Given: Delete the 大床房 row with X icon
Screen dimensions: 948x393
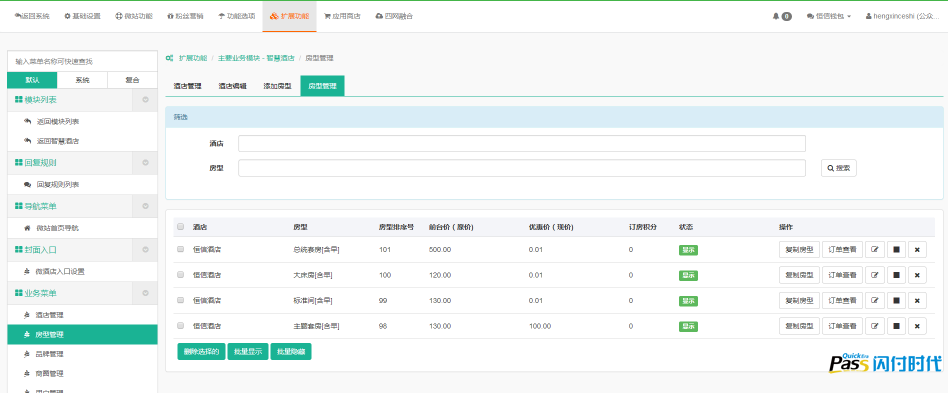Looking at the screenshot, I should pos(917,275).
